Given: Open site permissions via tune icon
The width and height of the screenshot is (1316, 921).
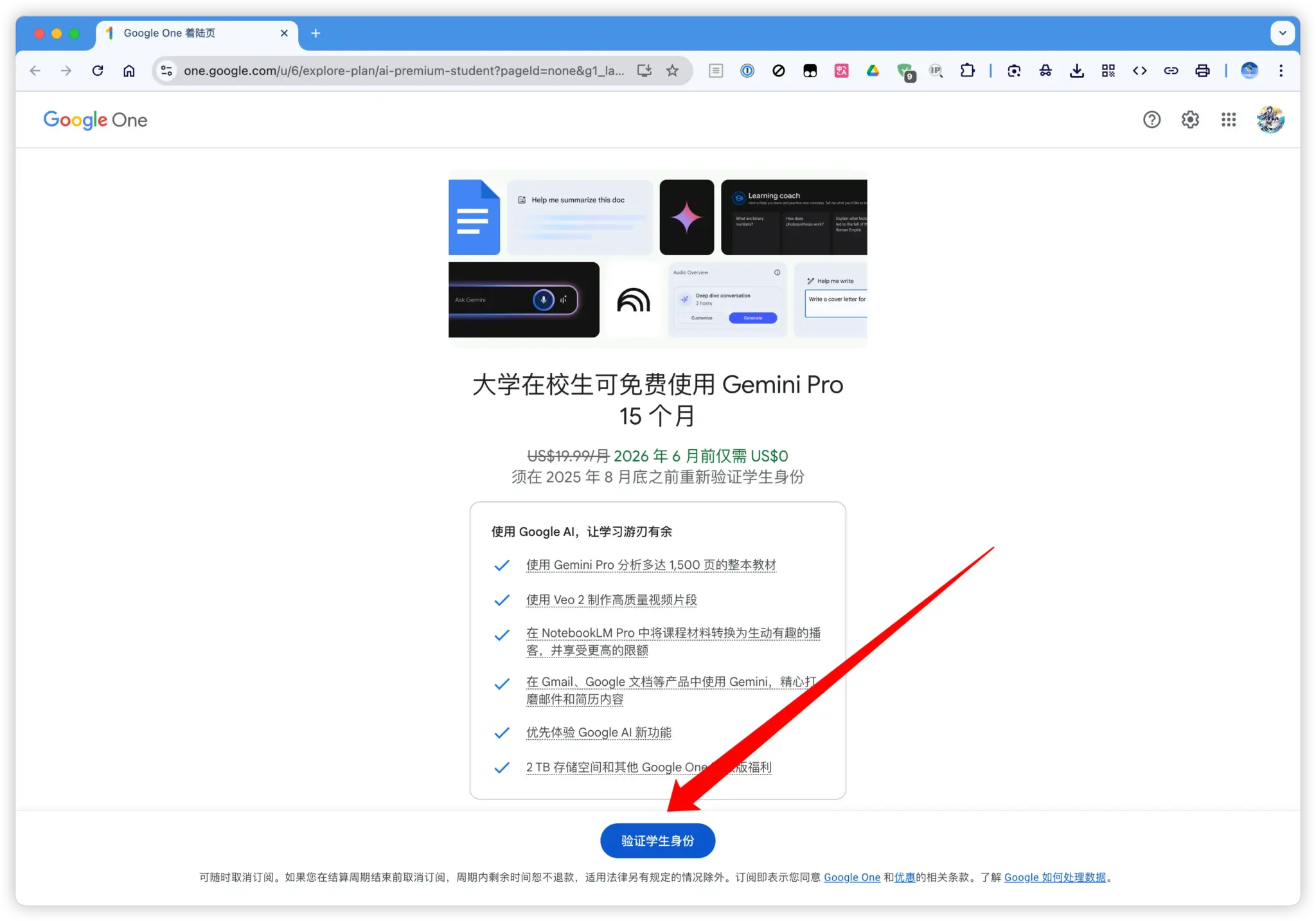Looking at the screenshot, I should (166, 71).
